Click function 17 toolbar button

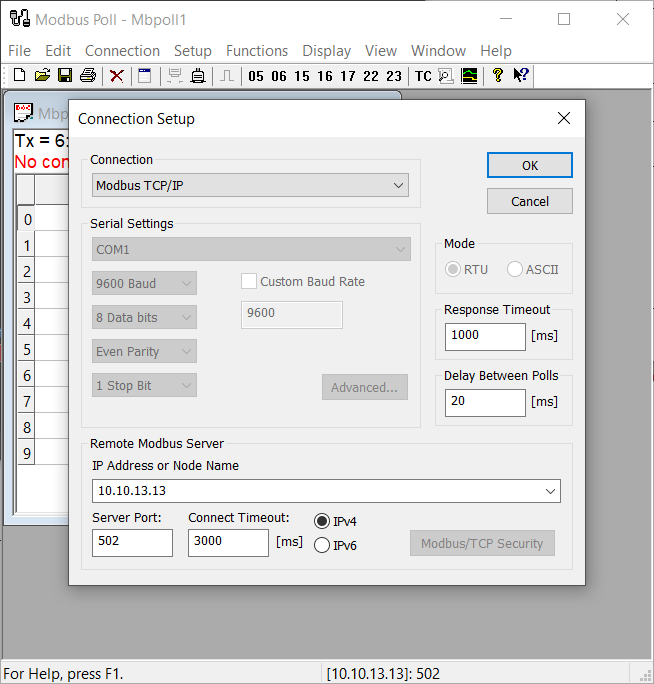[348, 76]
